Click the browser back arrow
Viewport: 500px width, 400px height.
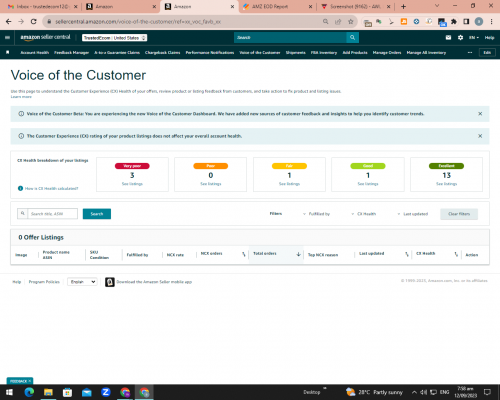pos(9,22)
